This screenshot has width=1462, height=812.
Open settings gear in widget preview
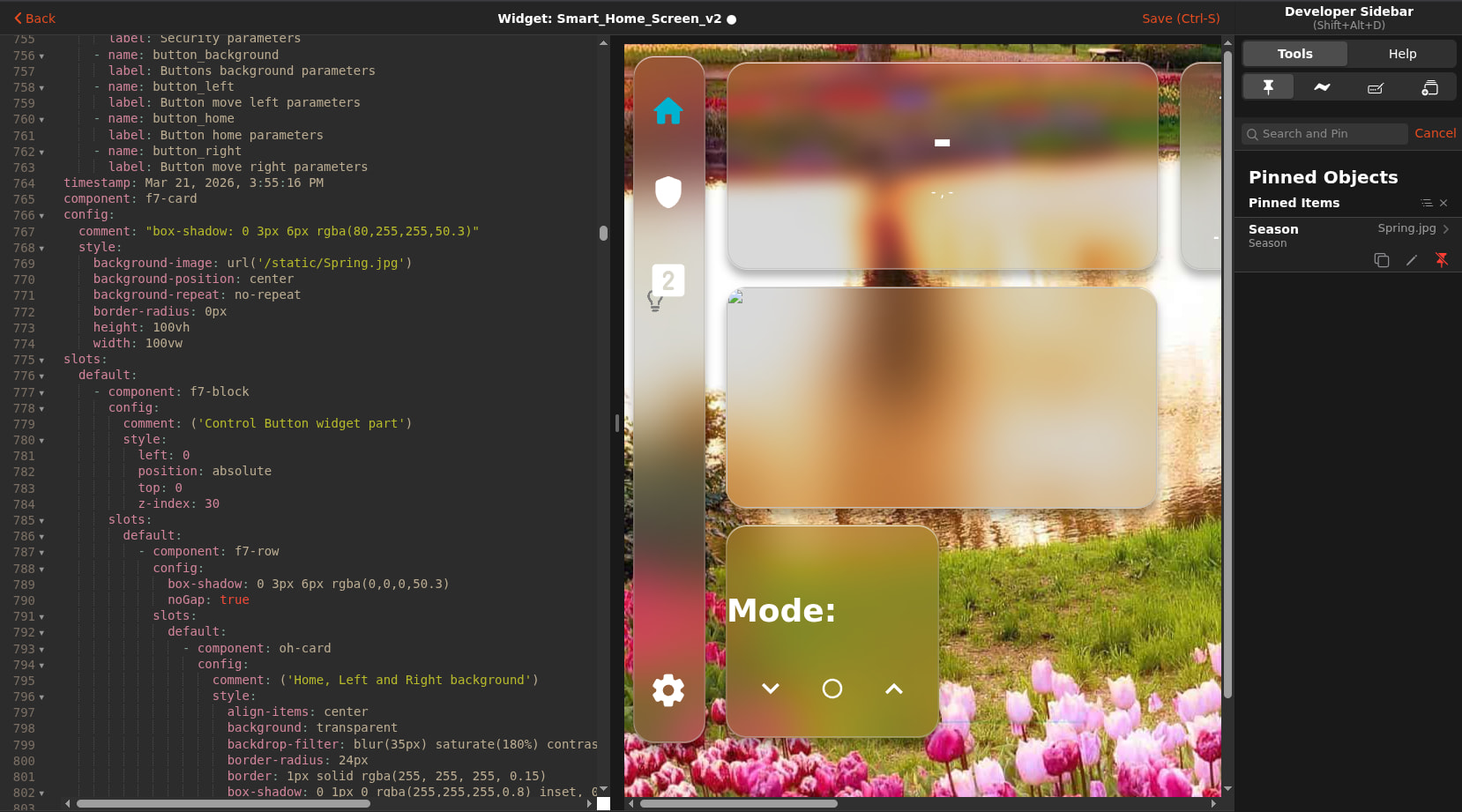click(x=668, y=689)
